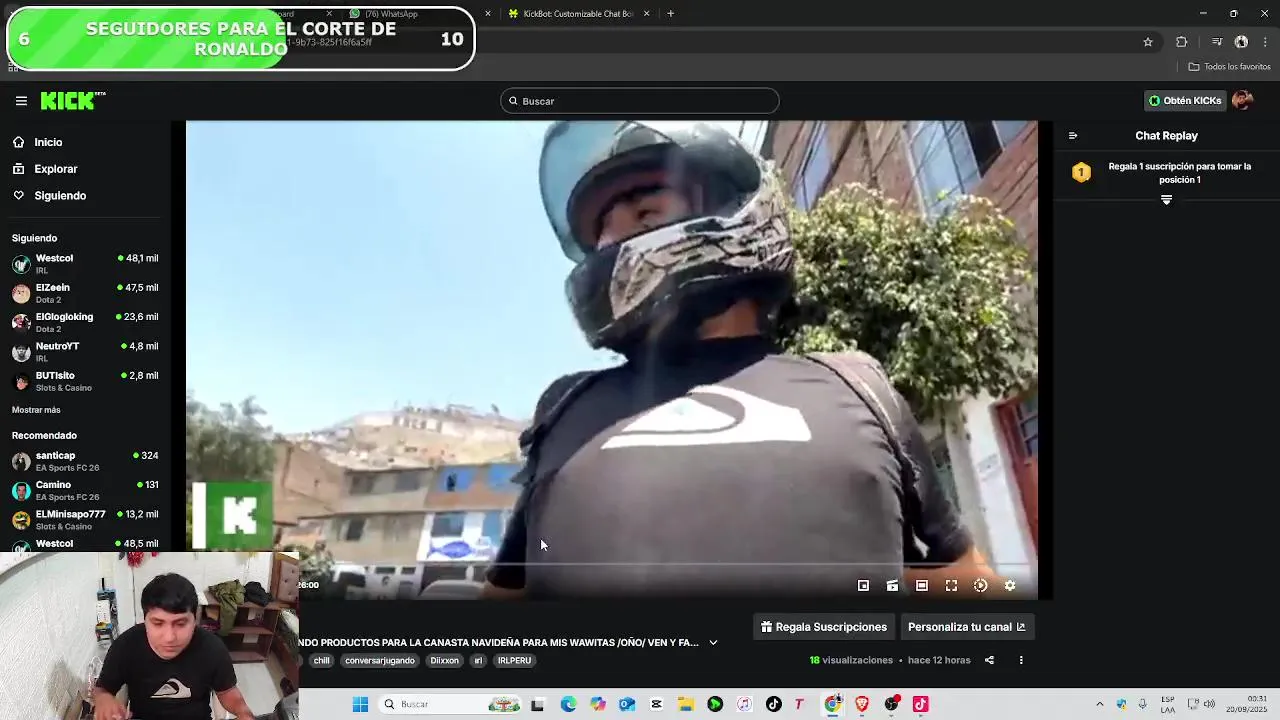Open playback speed control in player
Viewport: 1280px width, 720px height.
980,586
